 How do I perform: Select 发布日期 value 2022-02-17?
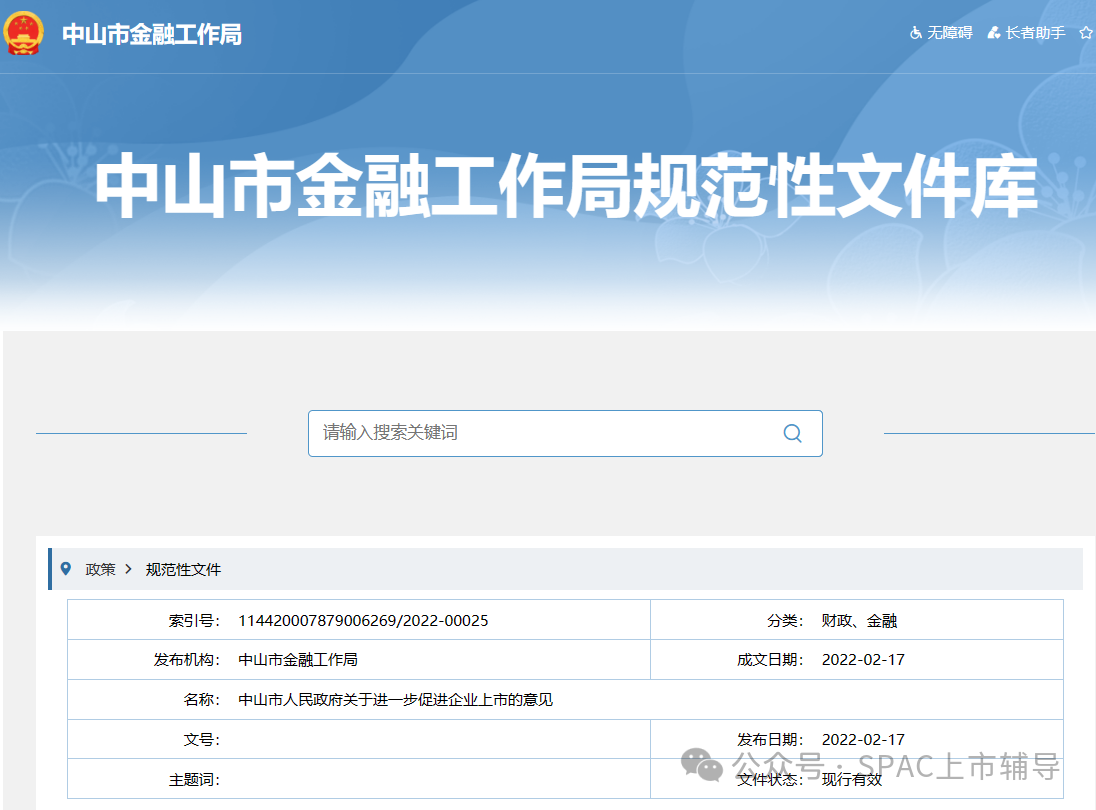[863, 739]
